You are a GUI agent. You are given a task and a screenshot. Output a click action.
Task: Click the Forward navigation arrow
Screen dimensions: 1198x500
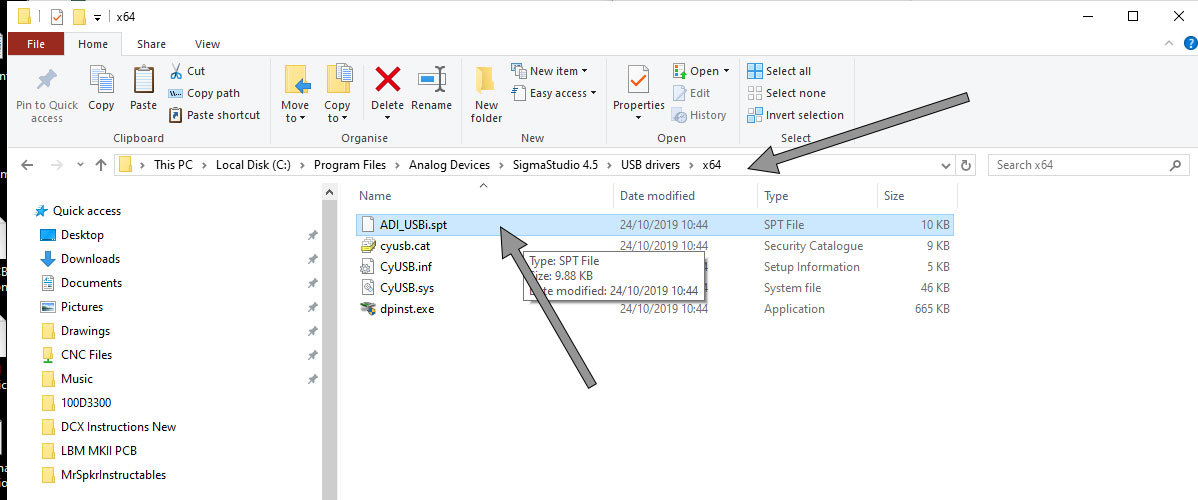[x=56, y=165]
